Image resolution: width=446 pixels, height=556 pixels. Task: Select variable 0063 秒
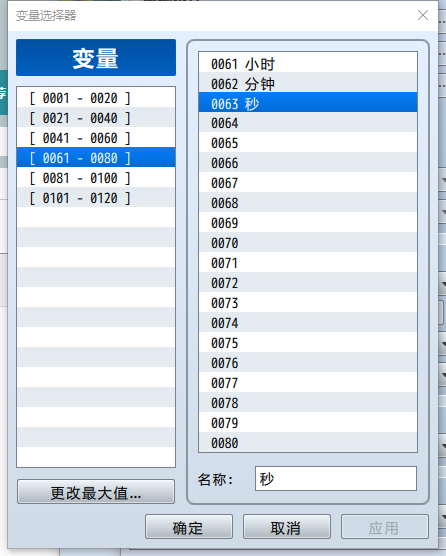[308, 102]
